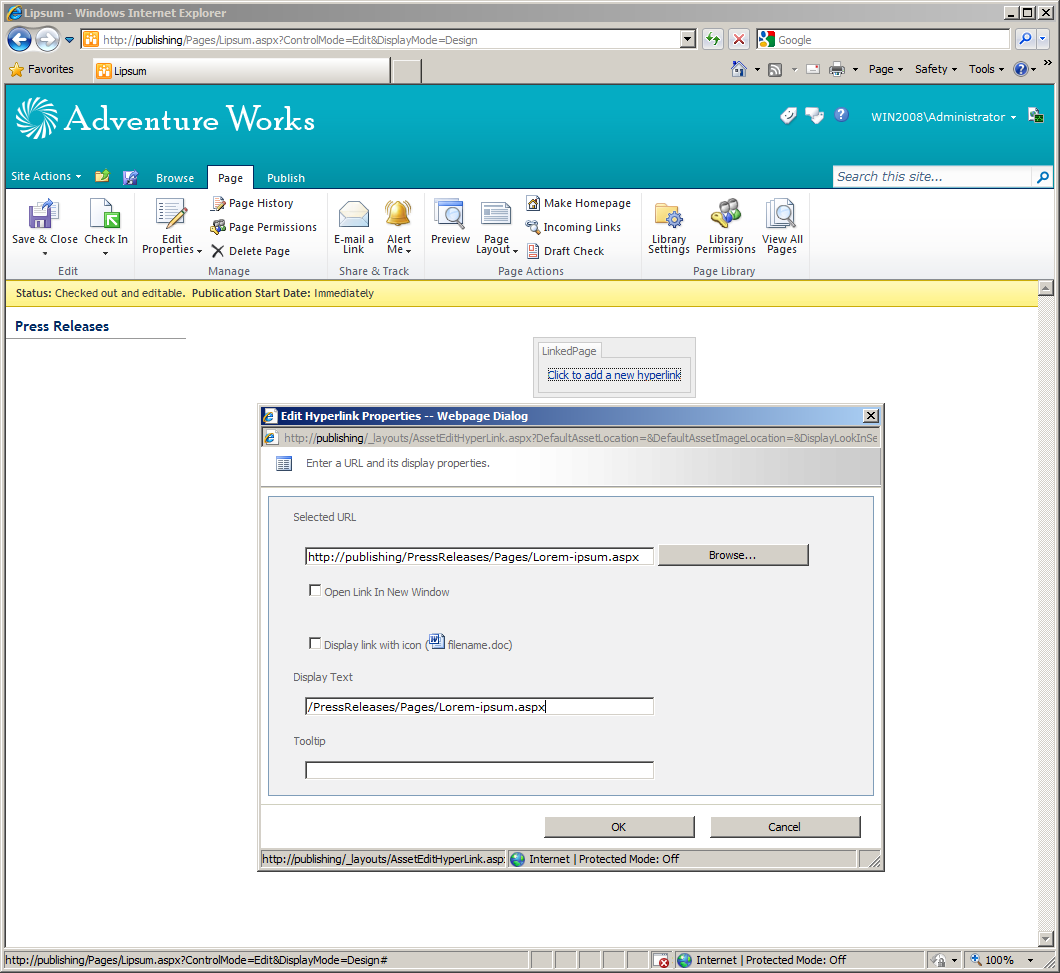Enable Open Link In New Window checkbox
This screenshot has width=1060, height=973.
pyautogui.click(x=315, y=590)
